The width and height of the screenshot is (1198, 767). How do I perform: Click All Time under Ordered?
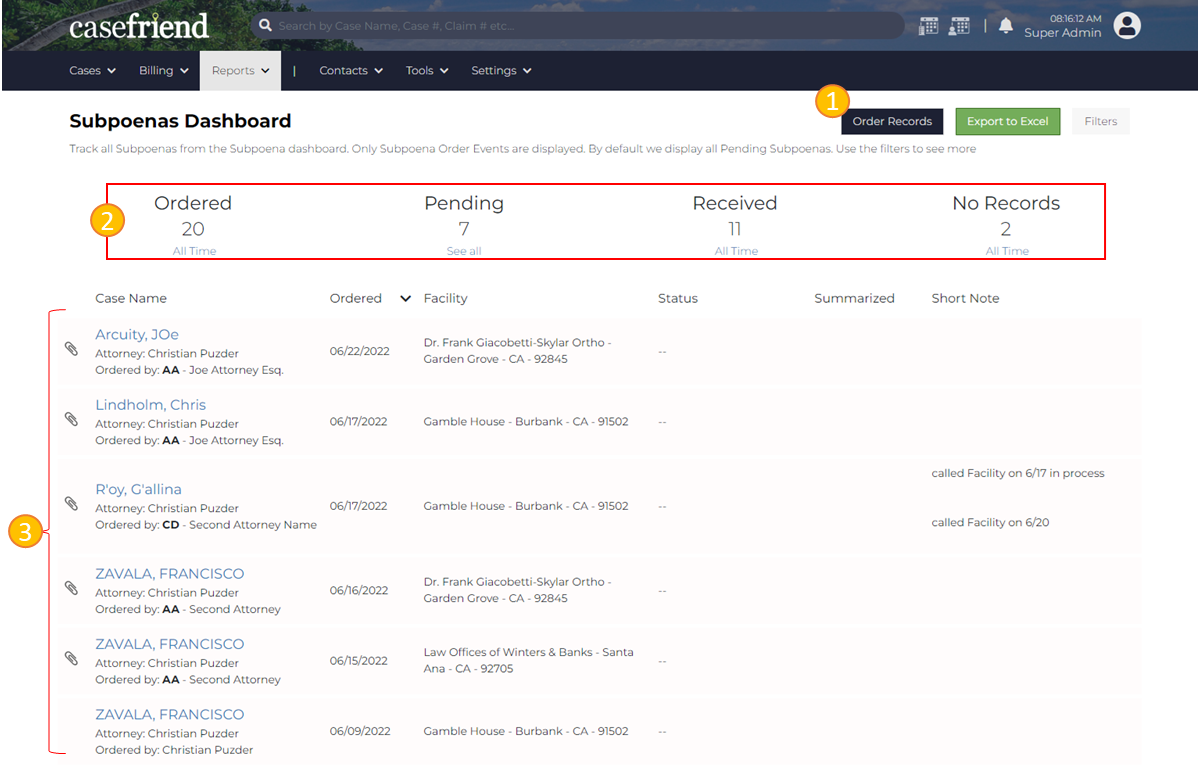coord(194,251)
